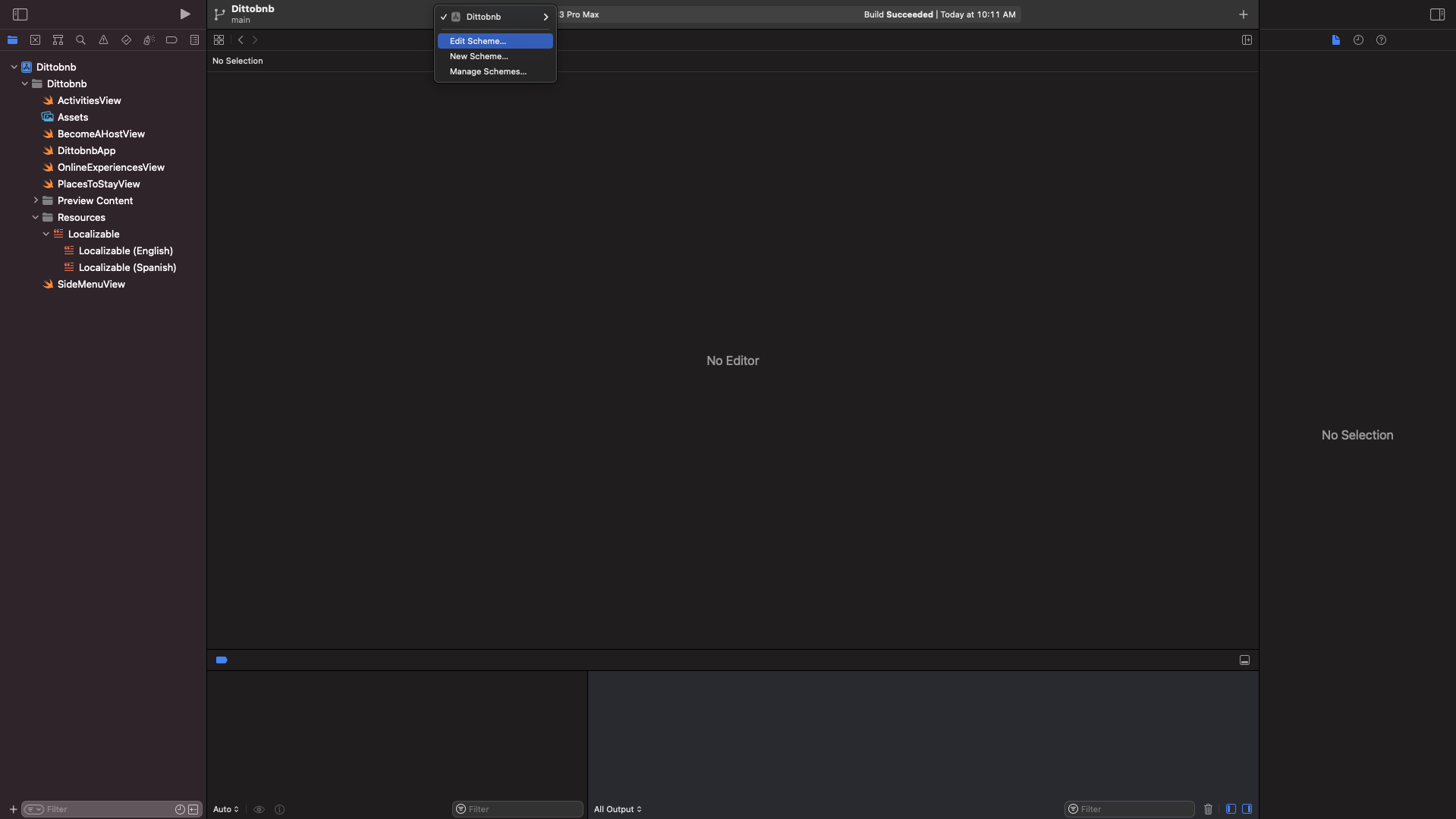The image size is (1456, 819).
Task: Show the right inspector sidebar
Action: pos(1437,14)
